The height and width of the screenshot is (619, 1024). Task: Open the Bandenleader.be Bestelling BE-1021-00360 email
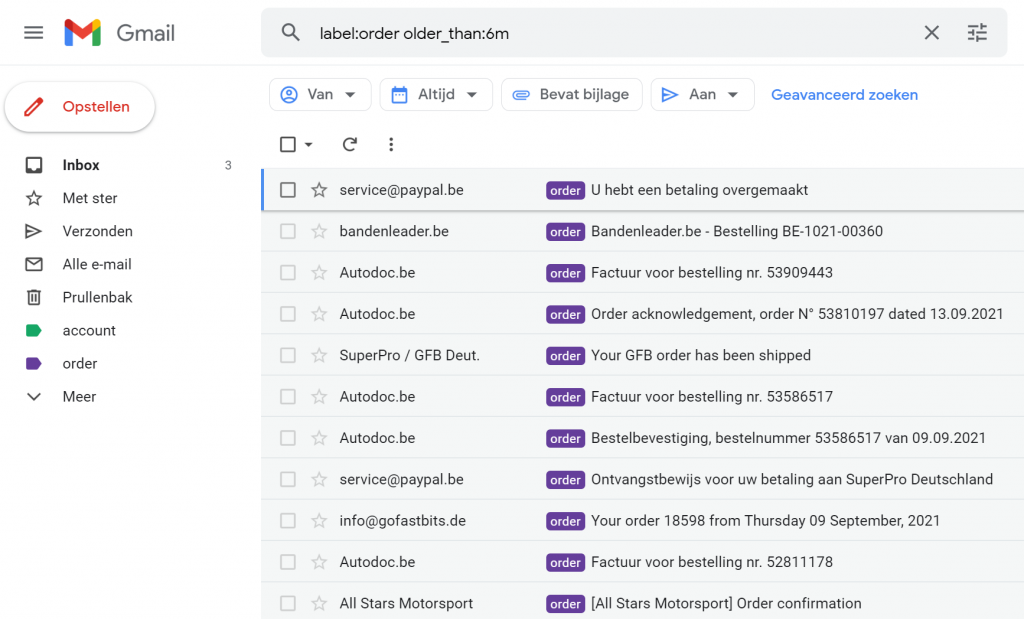pos(643,231)
